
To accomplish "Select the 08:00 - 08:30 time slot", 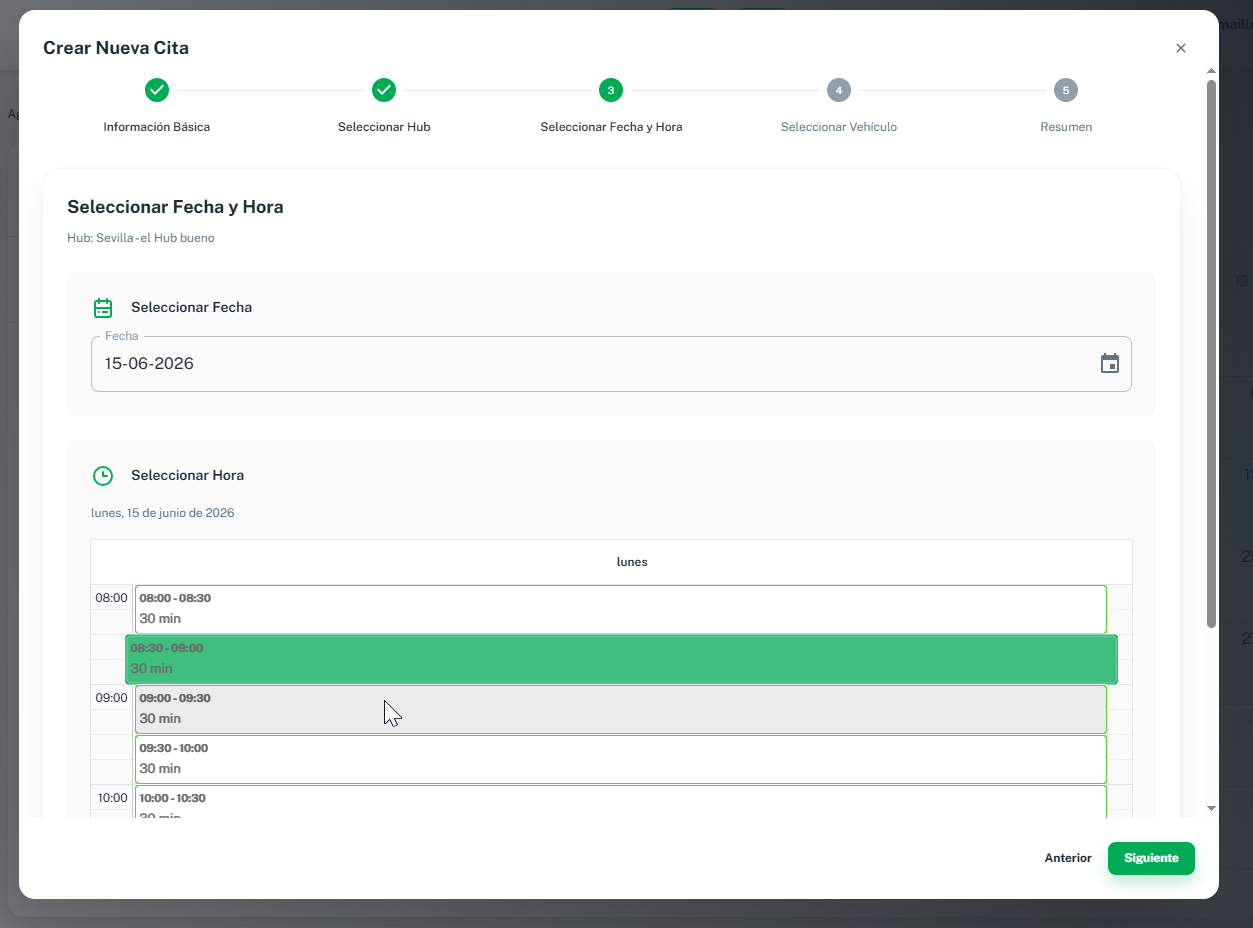I will pyautogui.click(x=621, y=609).
